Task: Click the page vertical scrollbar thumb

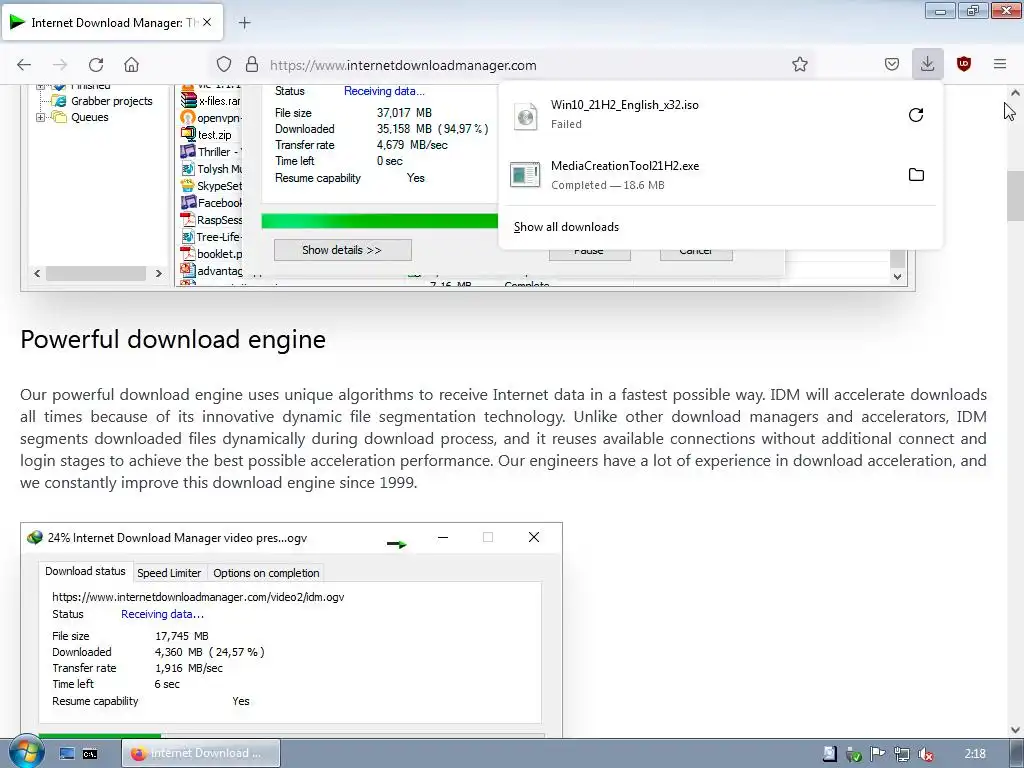Action: click(1015, 196)
